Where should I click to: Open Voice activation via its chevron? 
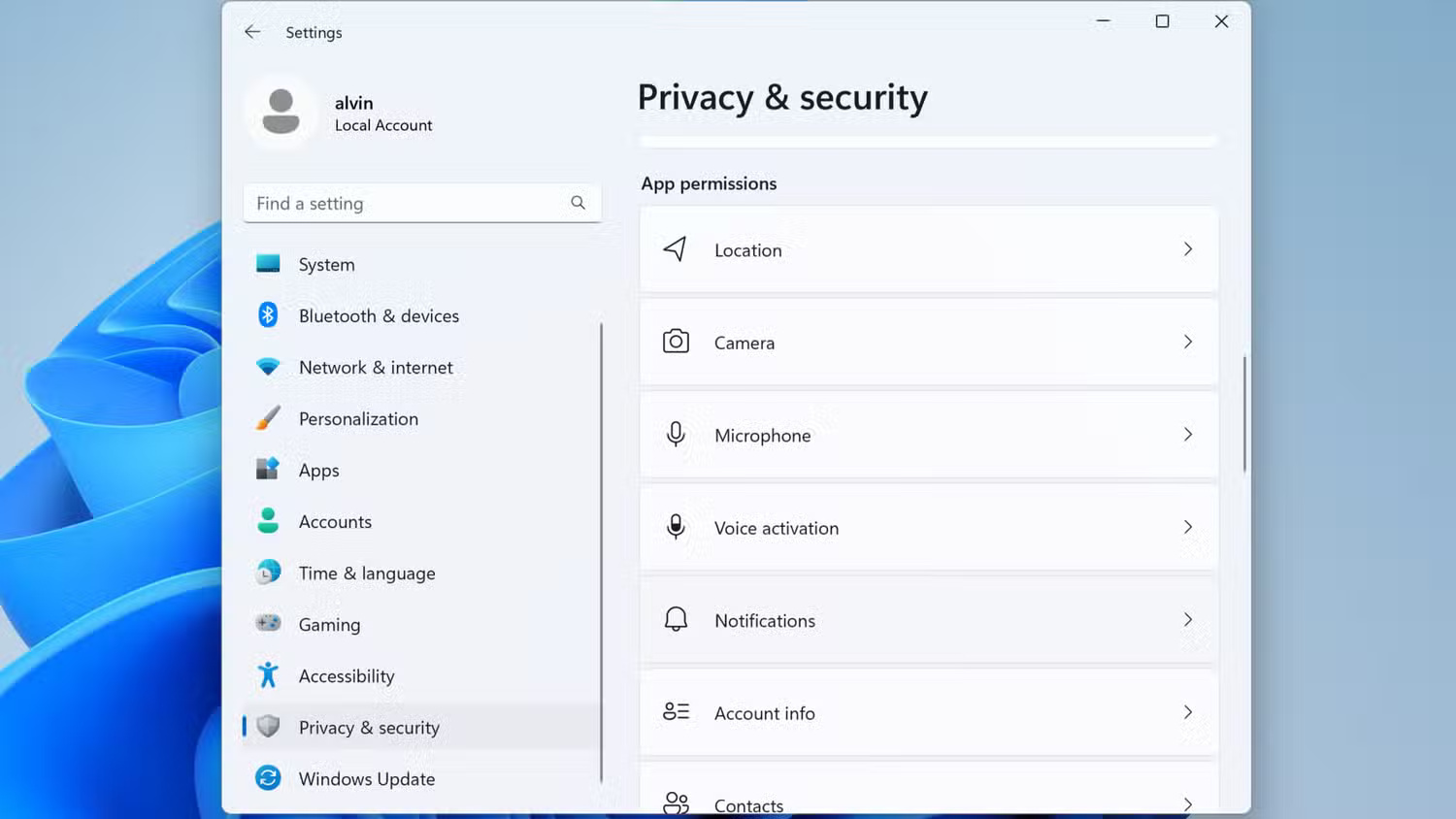[1188, 527]
